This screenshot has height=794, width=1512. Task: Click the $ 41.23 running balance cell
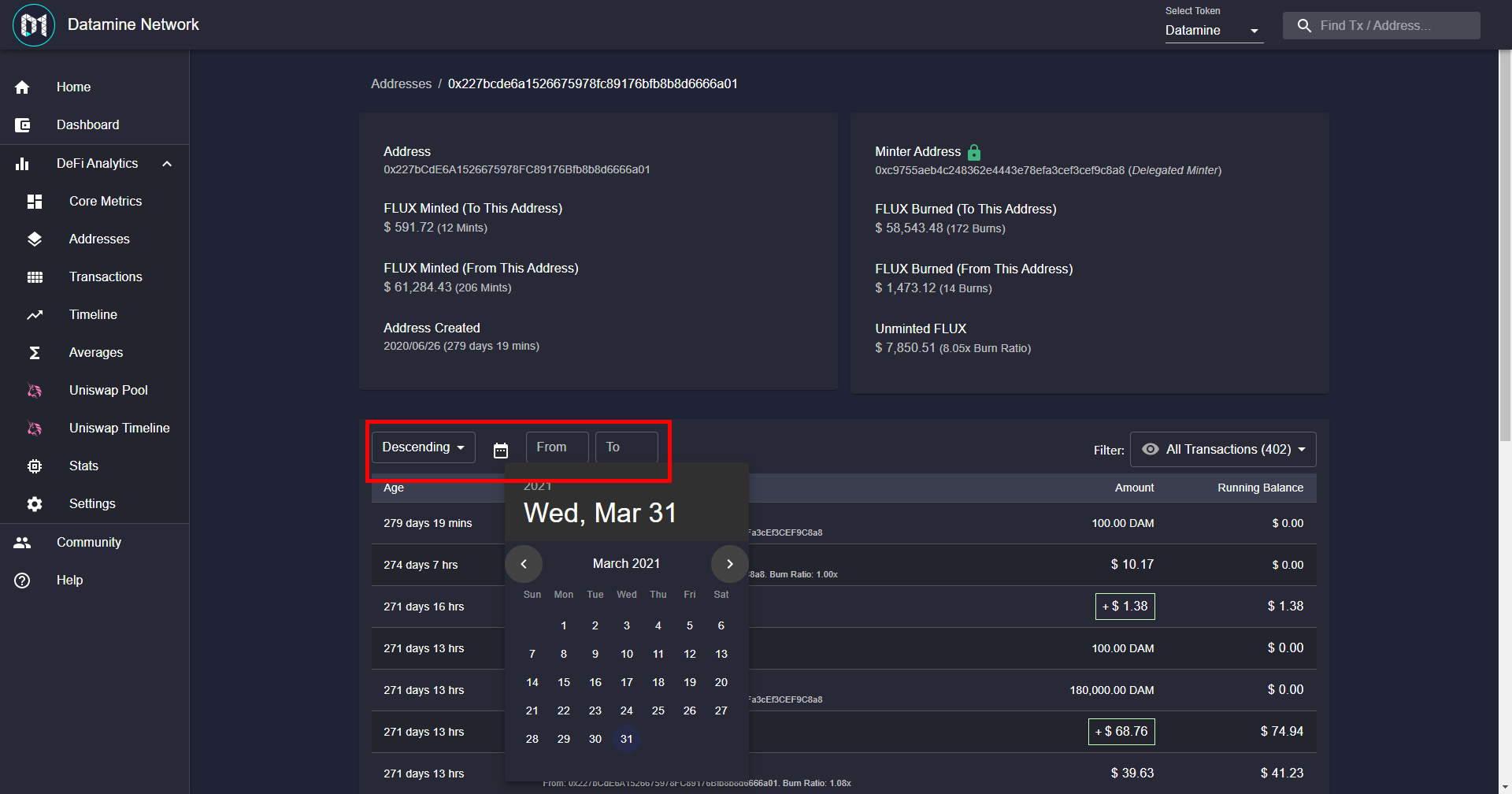(1282, 774)
